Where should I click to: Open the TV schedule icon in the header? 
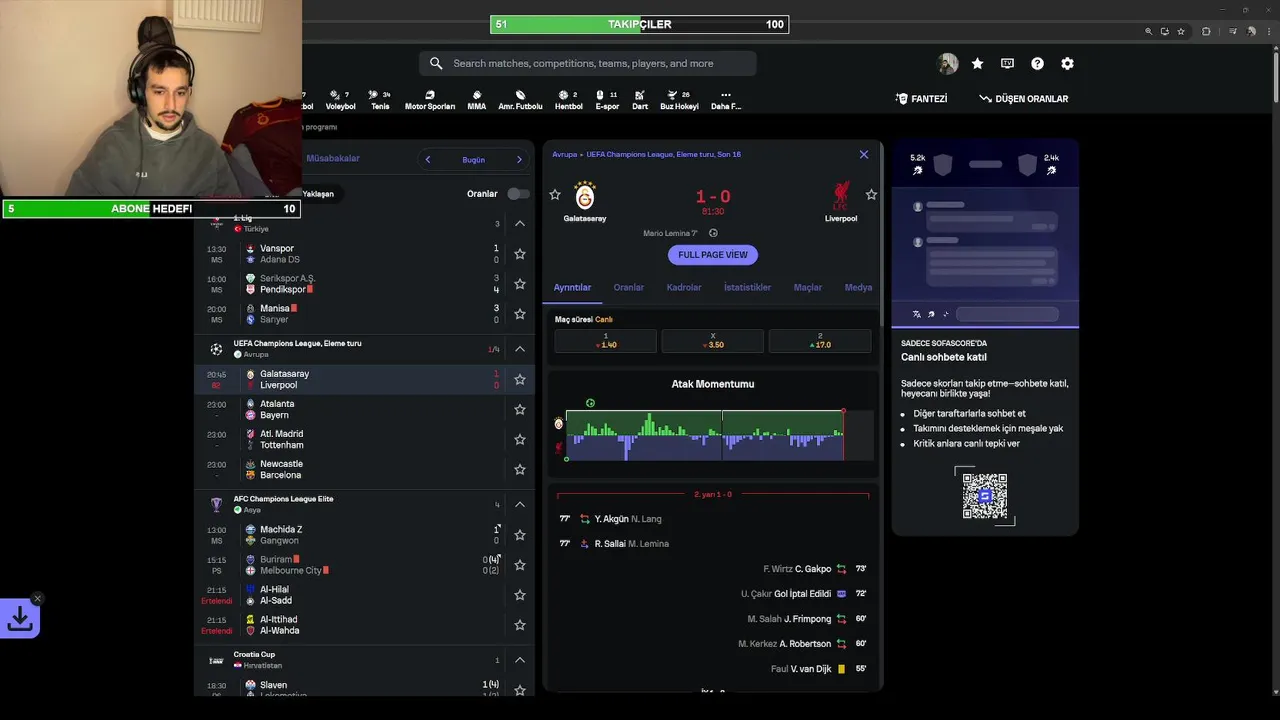point(1007,63)
